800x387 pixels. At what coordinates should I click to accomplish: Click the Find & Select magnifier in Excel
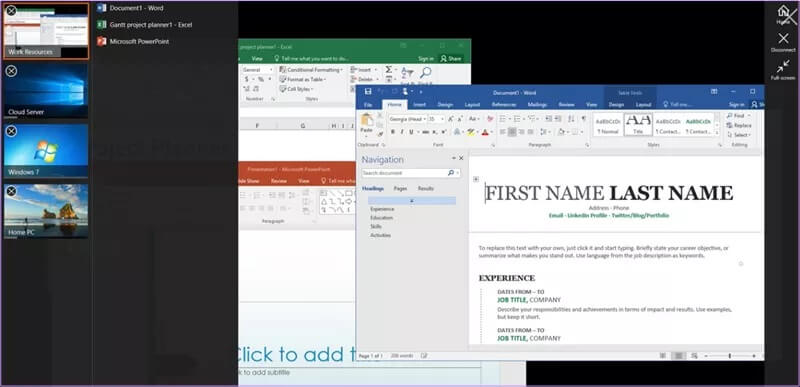click(426, 72)
